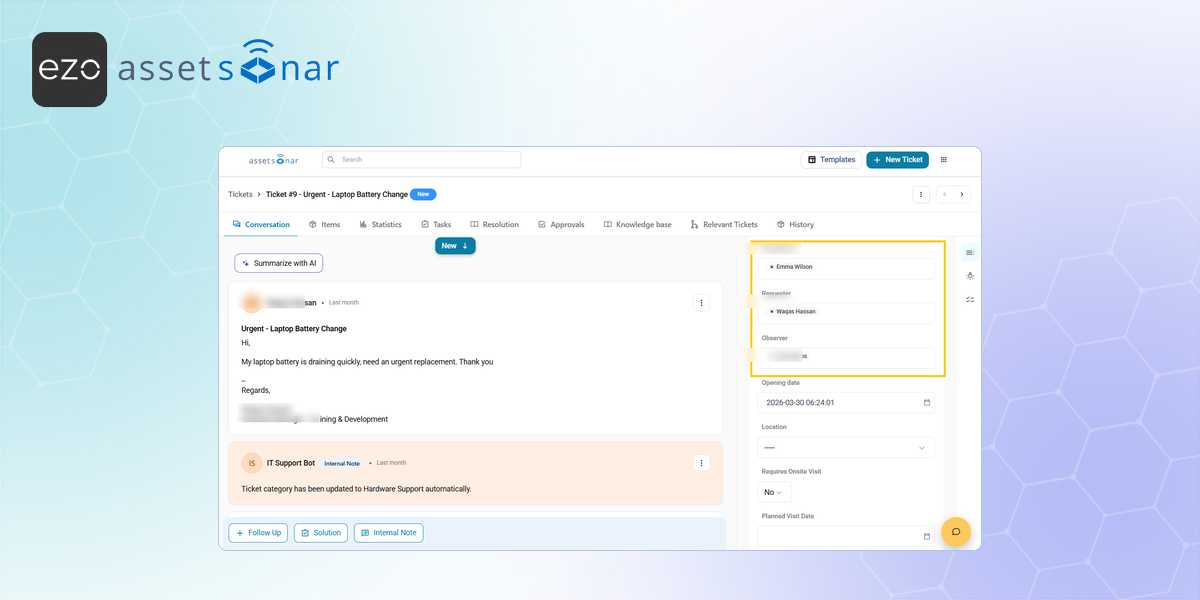1200x600 pixels.
Task: Go to Tickets breadcrumb link
Action: 240,194
